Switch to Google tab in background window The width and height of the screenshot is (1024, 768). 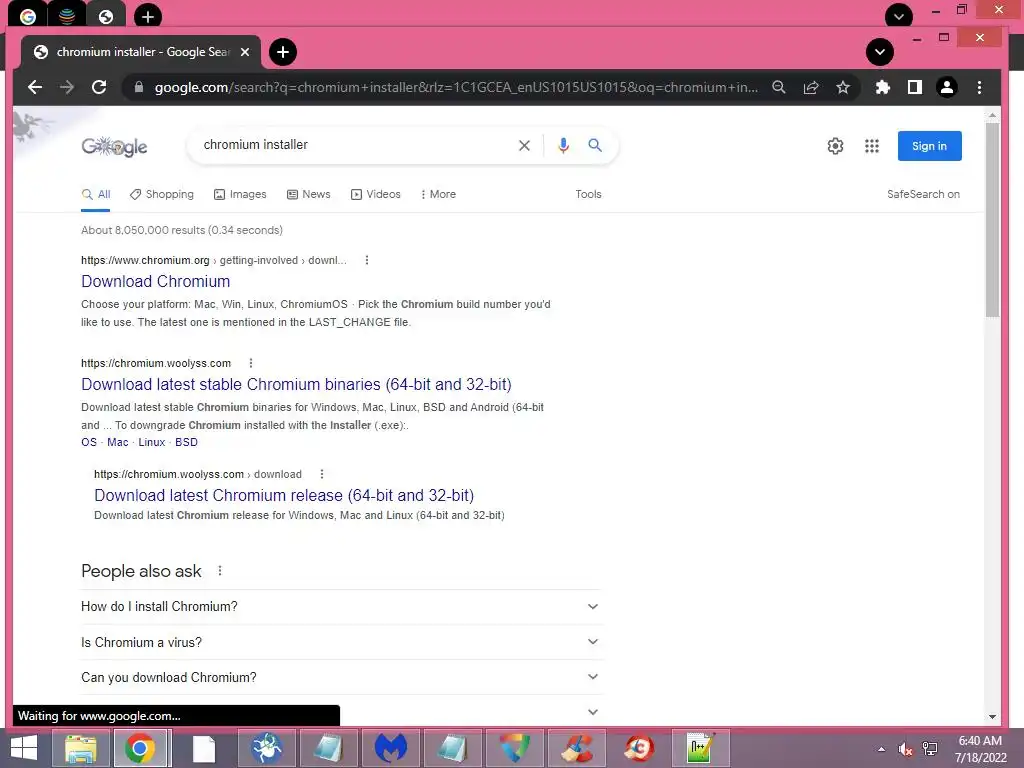27,16
